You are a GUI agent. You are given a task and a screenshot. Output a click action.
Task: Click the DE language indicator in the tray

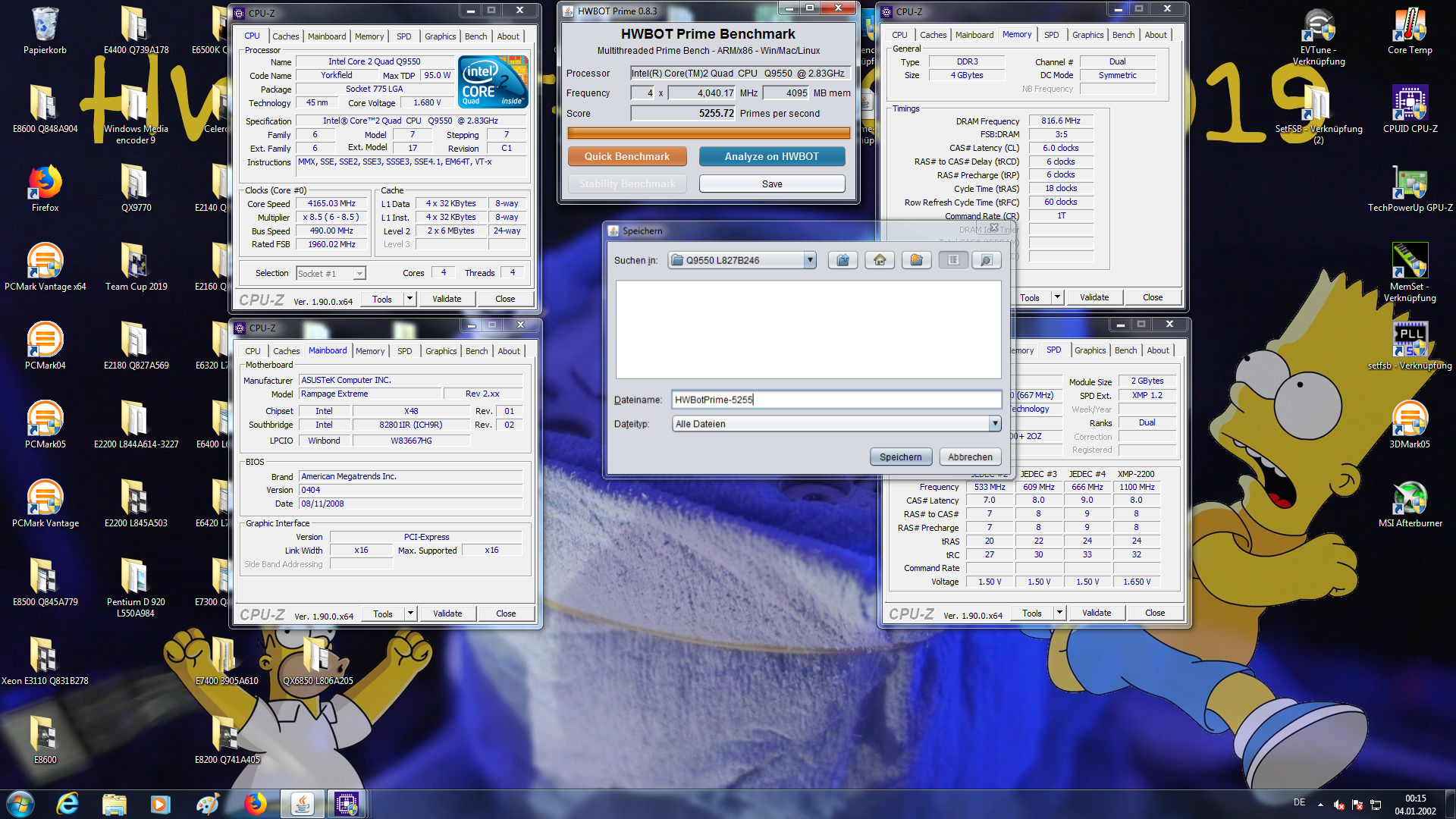1299,802
